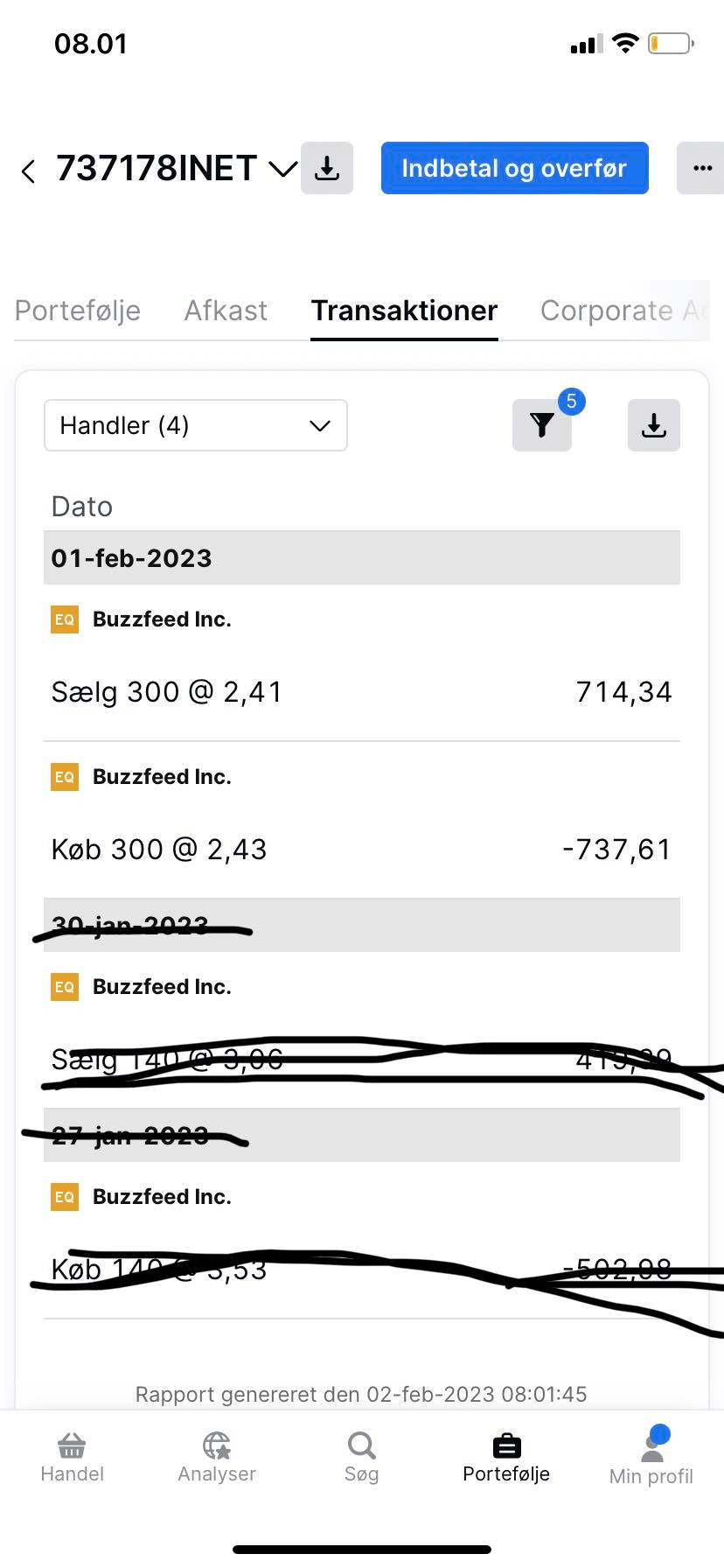Go to Min profil
Screen dimensions: 724x1568
651,1457
